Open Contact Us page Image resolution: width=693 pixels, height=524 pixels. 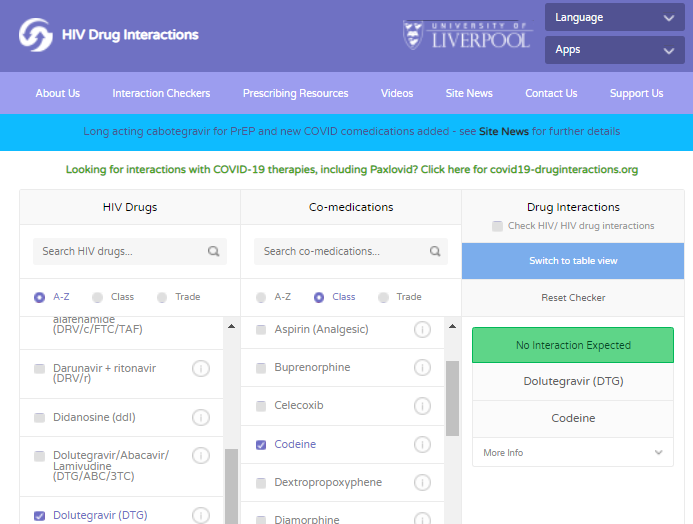pos(551,93)
